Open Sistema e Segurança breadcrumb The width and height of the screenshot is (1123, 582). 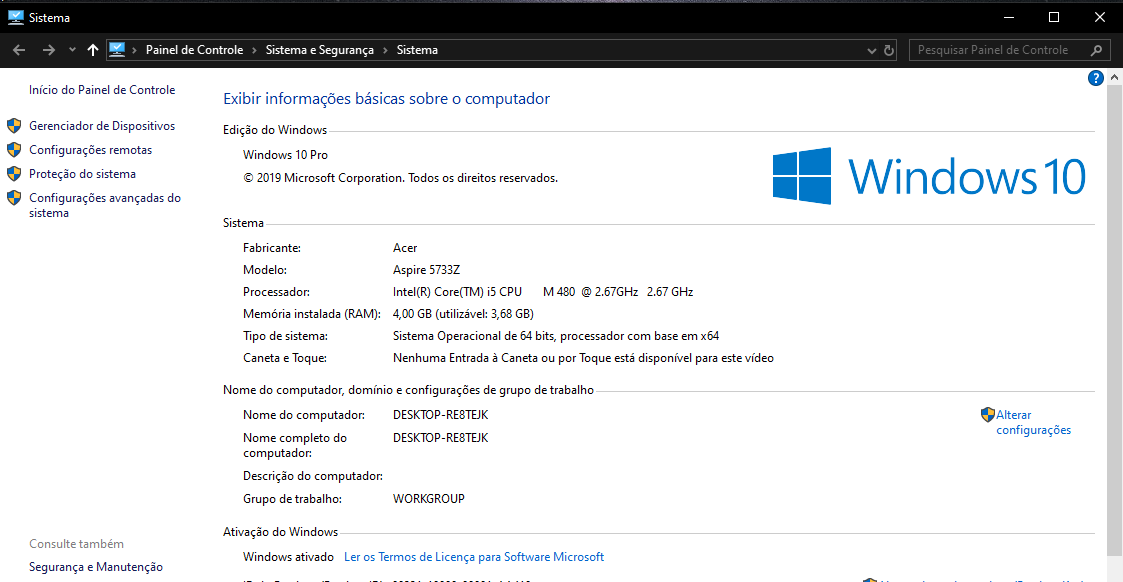pyautogui.click(x=319, y=50)
